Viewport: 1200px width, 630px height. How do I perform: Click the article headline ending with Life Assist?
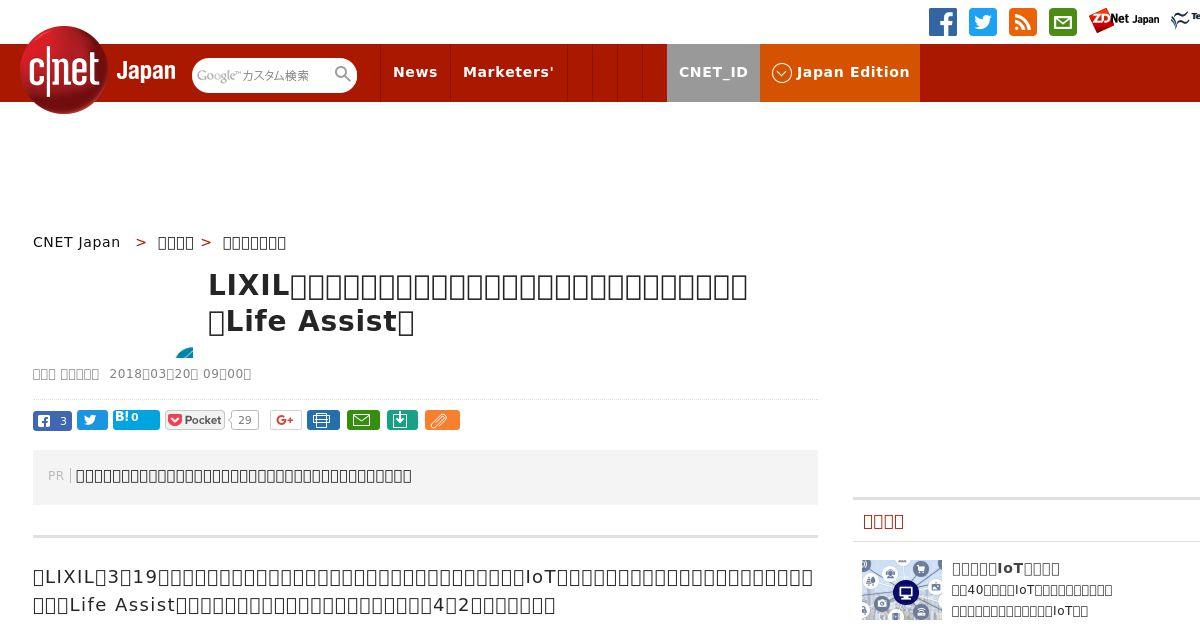478,303
